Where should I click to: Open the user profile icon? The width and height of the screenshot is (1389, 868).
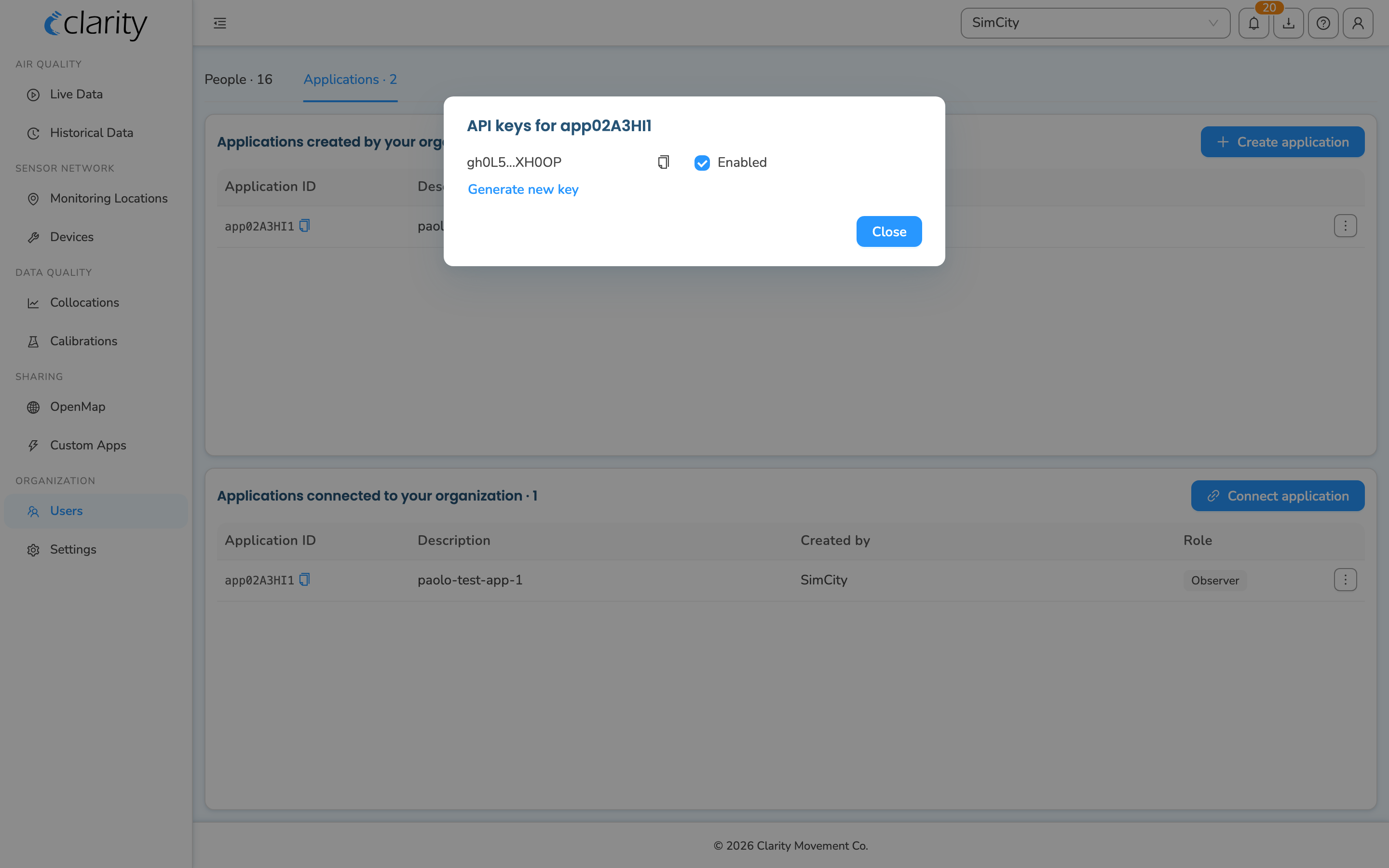pyautogui.click(x=1358, y=23)
